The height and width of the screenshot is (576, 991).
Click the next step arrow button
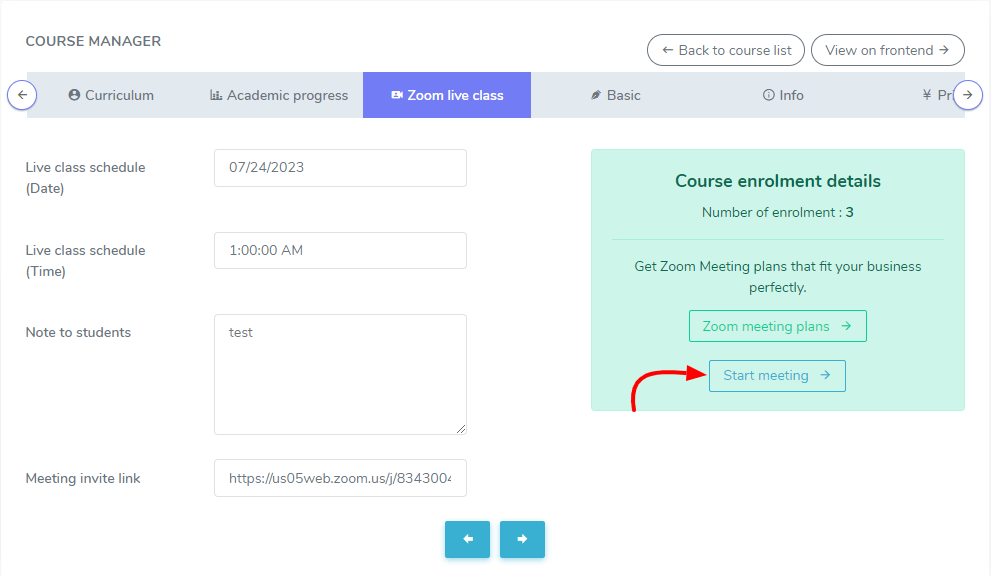click(522, 539)
